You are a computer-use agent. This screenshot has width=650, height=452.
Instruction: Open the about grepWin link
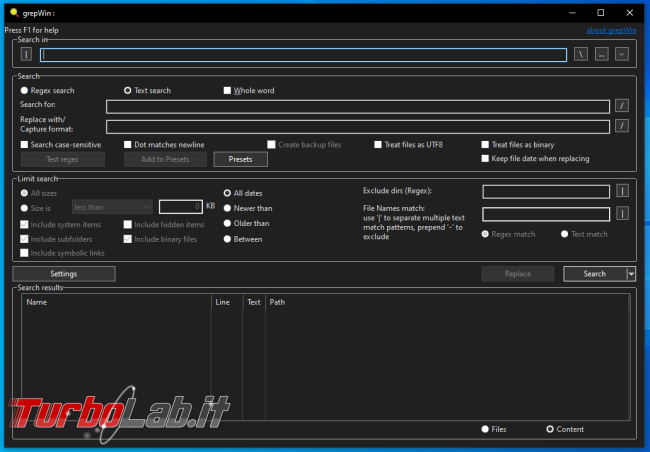(x=611, y=30)
